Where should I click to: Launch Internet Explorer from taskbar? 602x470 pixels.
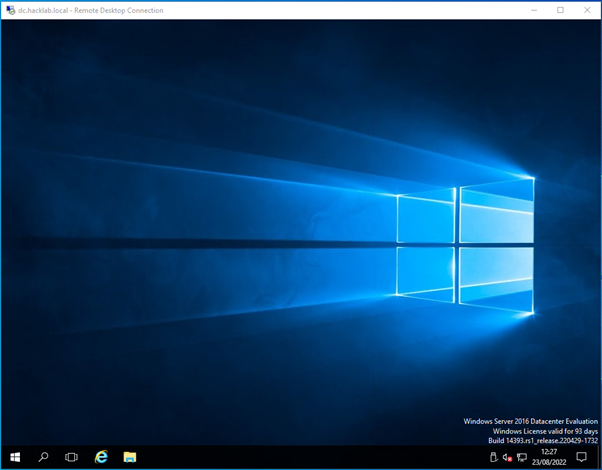point(101,457)
